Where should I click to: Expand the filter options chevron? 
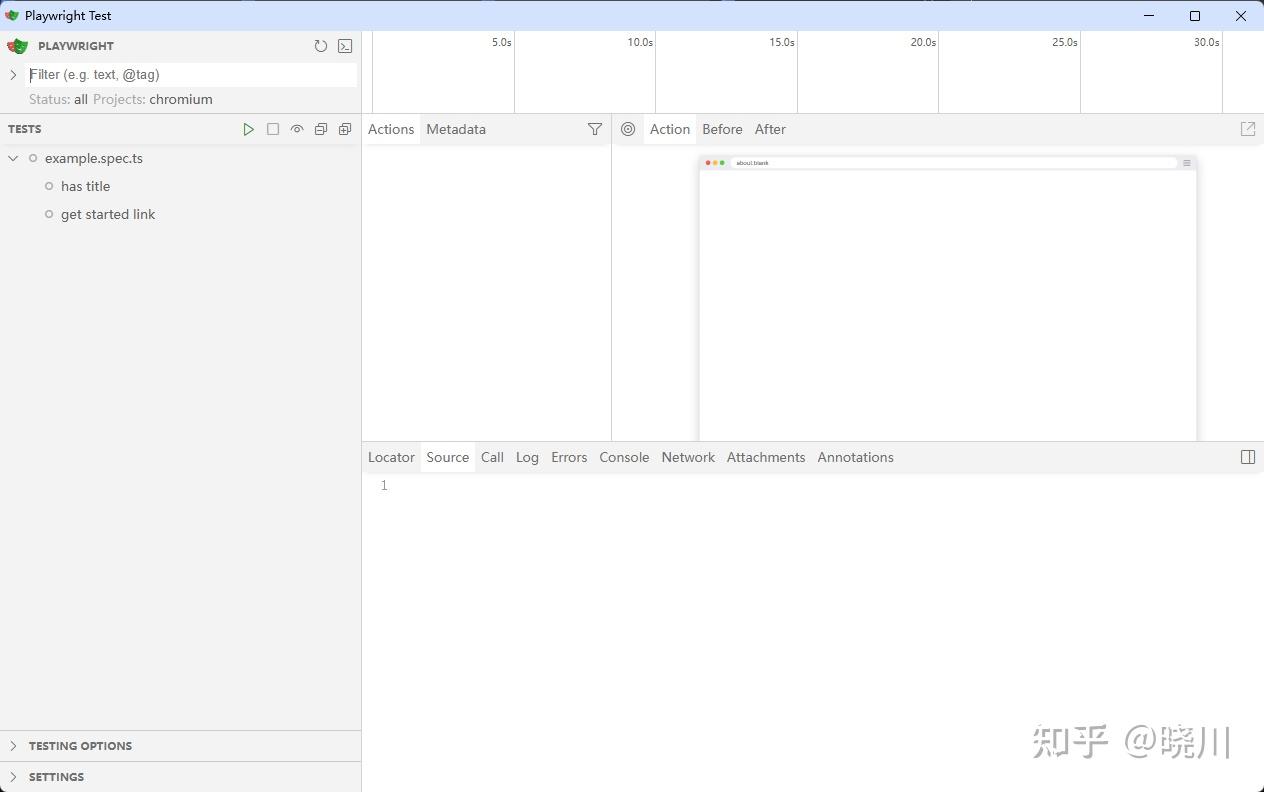[x=13, y=75]
